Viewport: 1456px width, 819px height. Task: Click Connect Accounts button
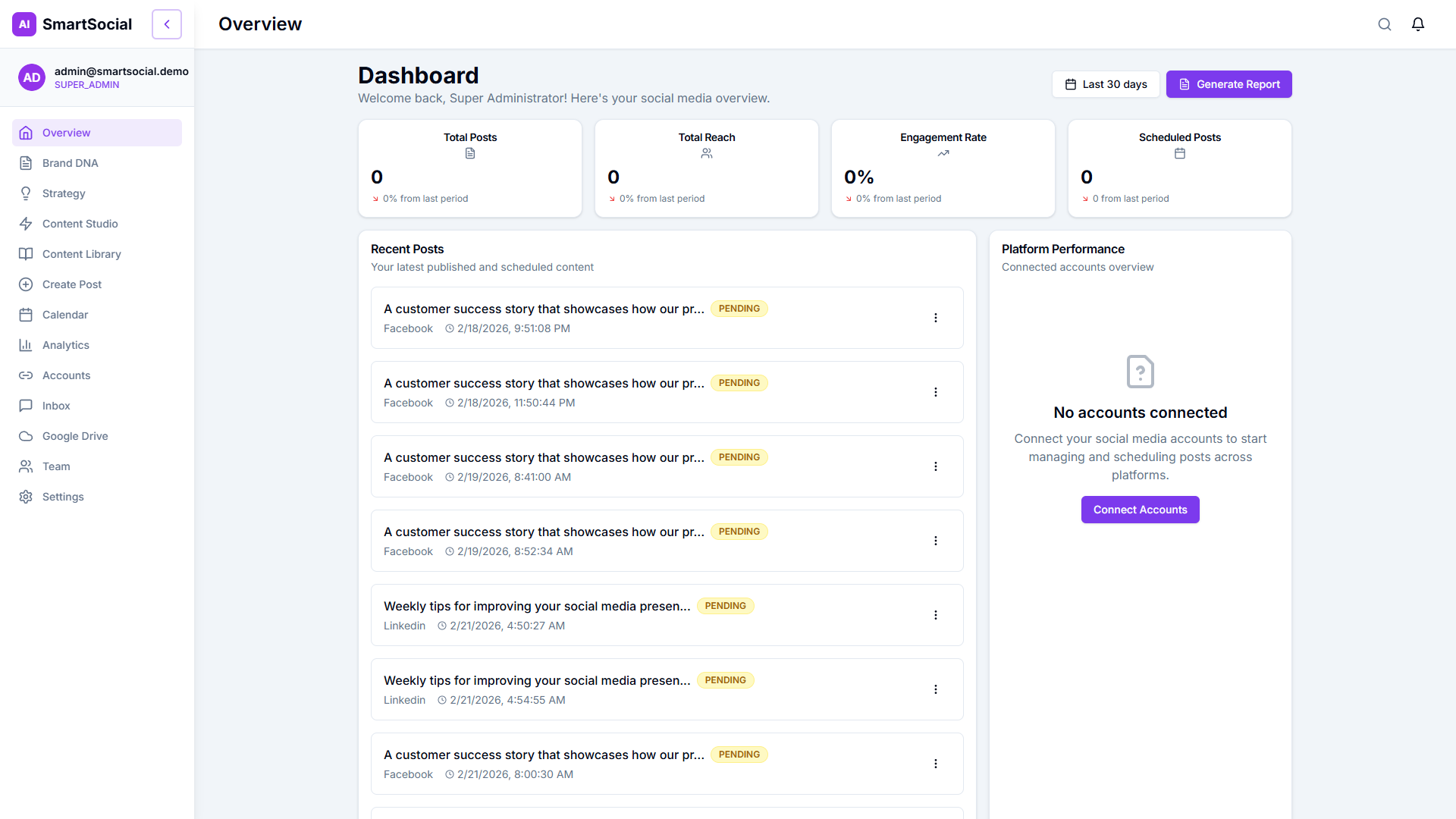coord(1140,510)
